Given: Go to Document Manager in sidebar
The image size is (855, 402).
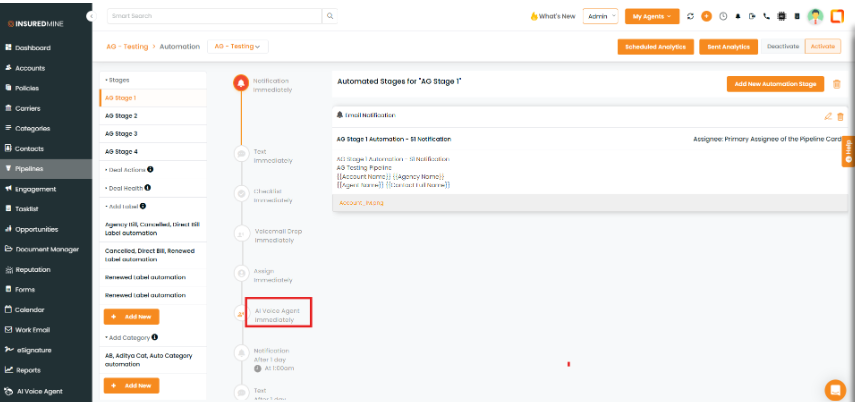Looking at the screenshot, I should tap(46, 249).
